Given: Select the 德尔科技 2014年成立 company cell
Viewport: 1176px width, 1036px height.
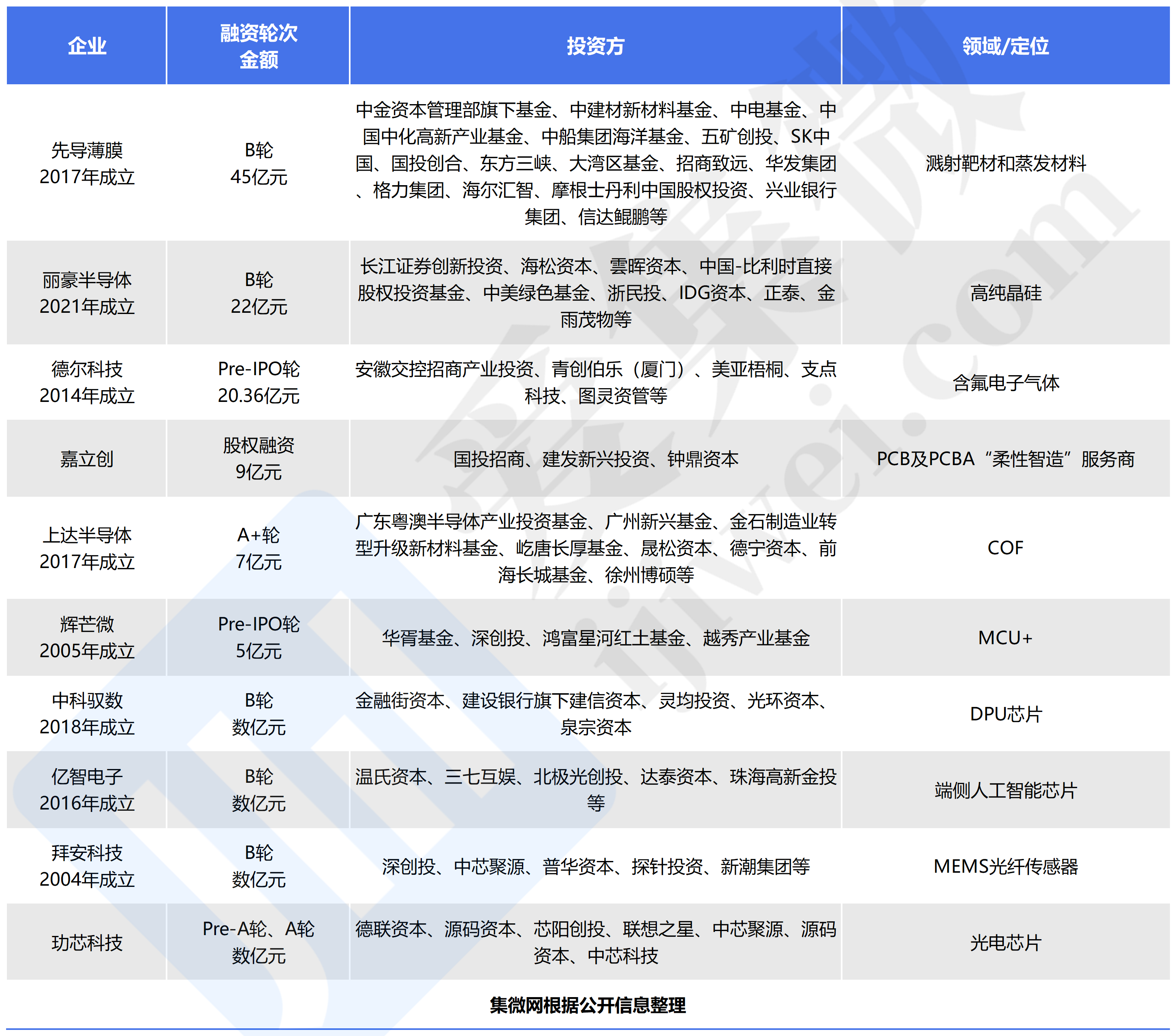Looking at the screenshot, I should [86, 382].
